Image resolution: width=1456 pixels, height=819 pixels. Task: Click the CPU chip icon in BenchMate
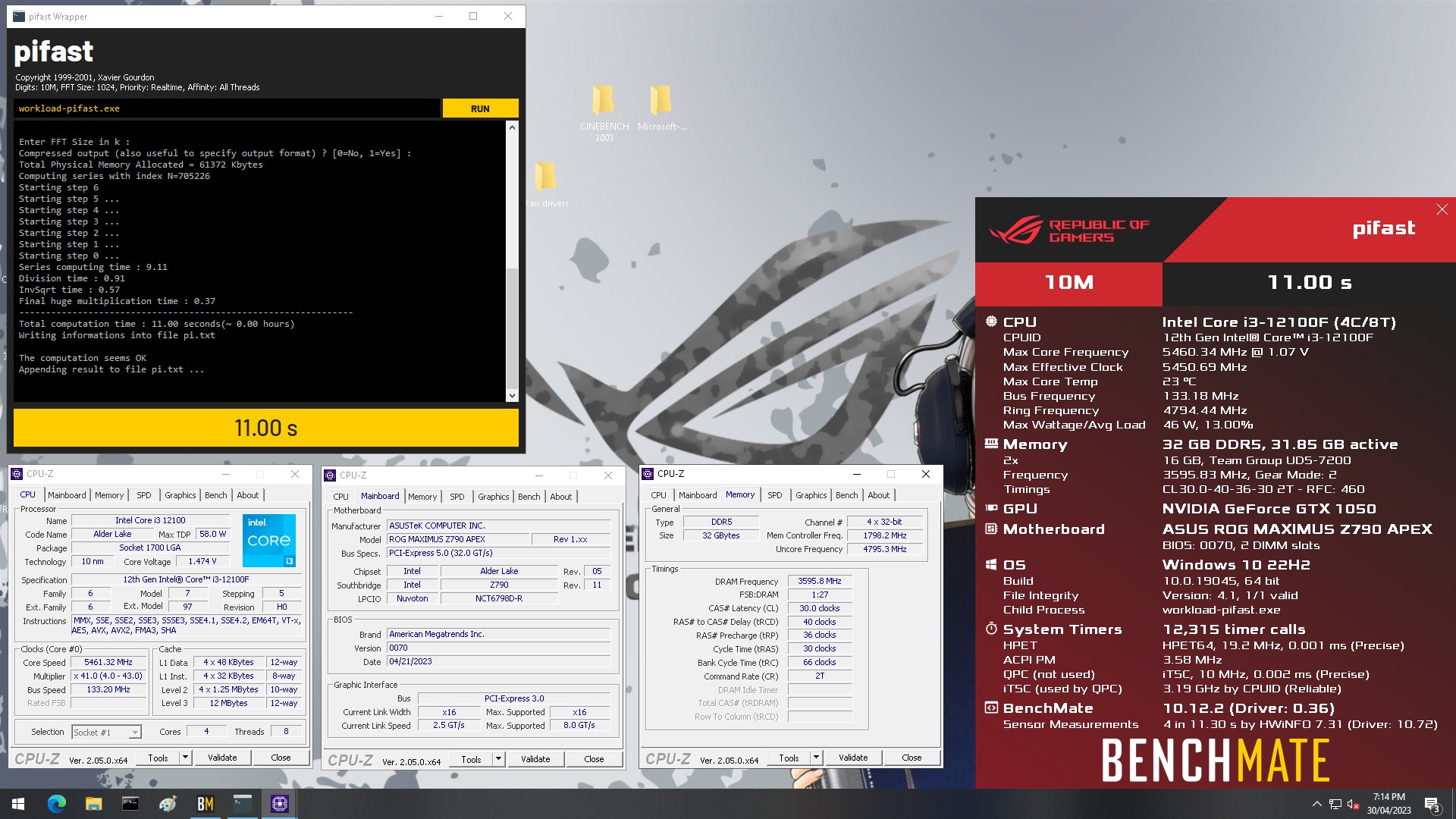(x=991, y=322)
